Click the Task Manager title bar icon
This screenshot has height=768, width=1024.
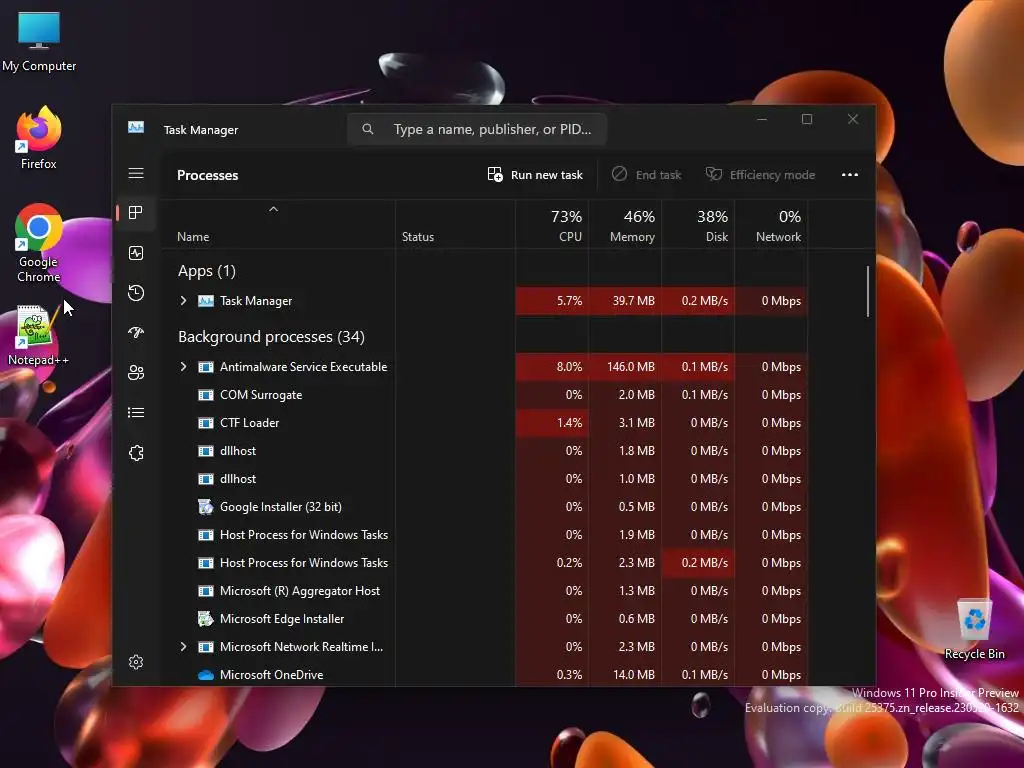click(x=136, y=127)
